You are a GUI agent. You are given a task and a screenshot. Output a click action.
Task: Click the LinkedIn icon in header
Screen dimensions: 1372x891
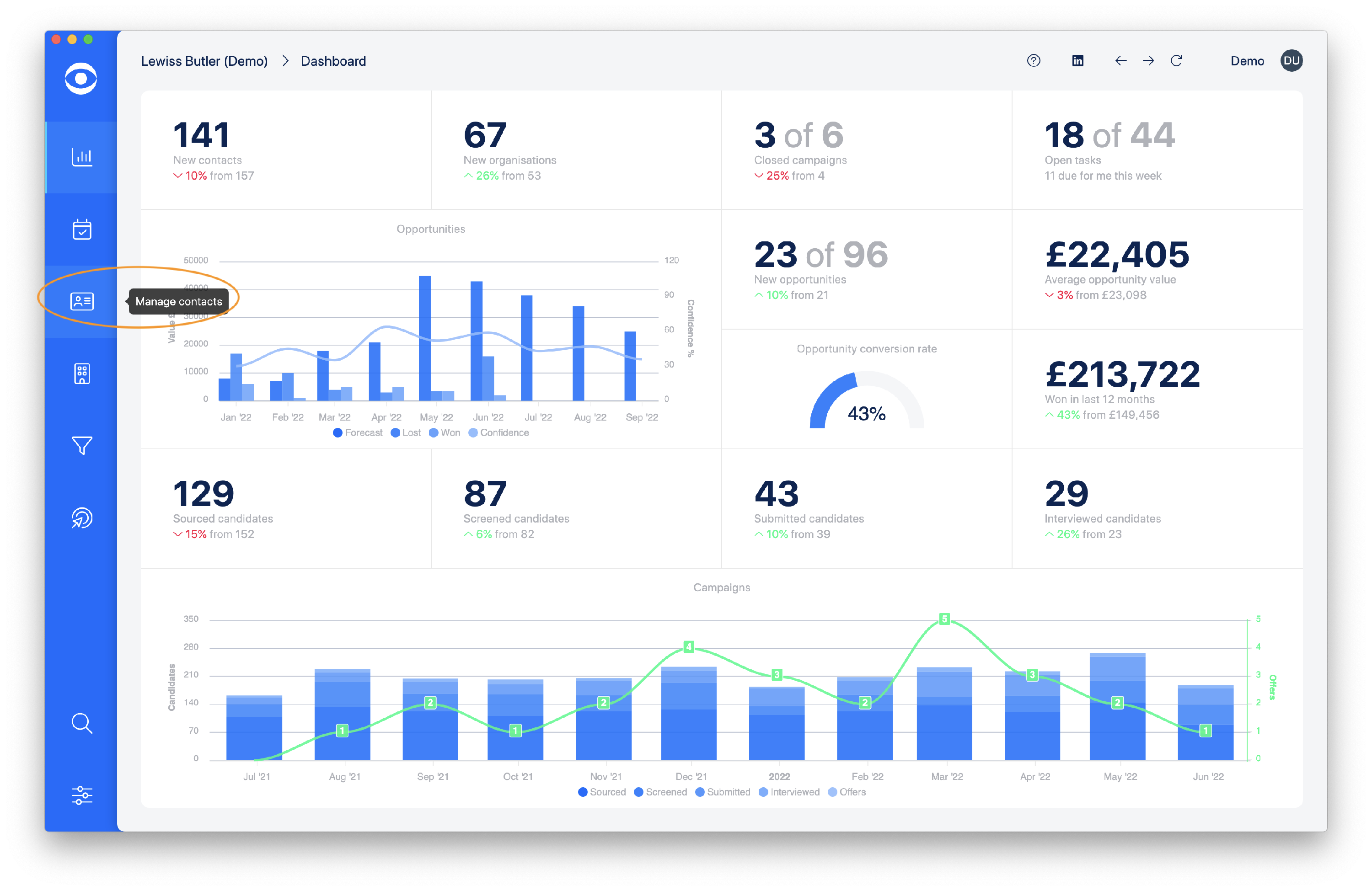[1077, 60]
